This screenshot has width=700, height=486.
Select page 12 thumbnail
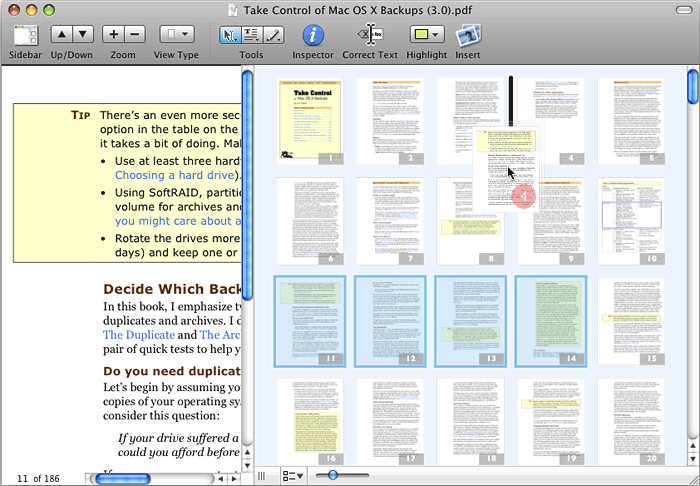coord(390,321)
